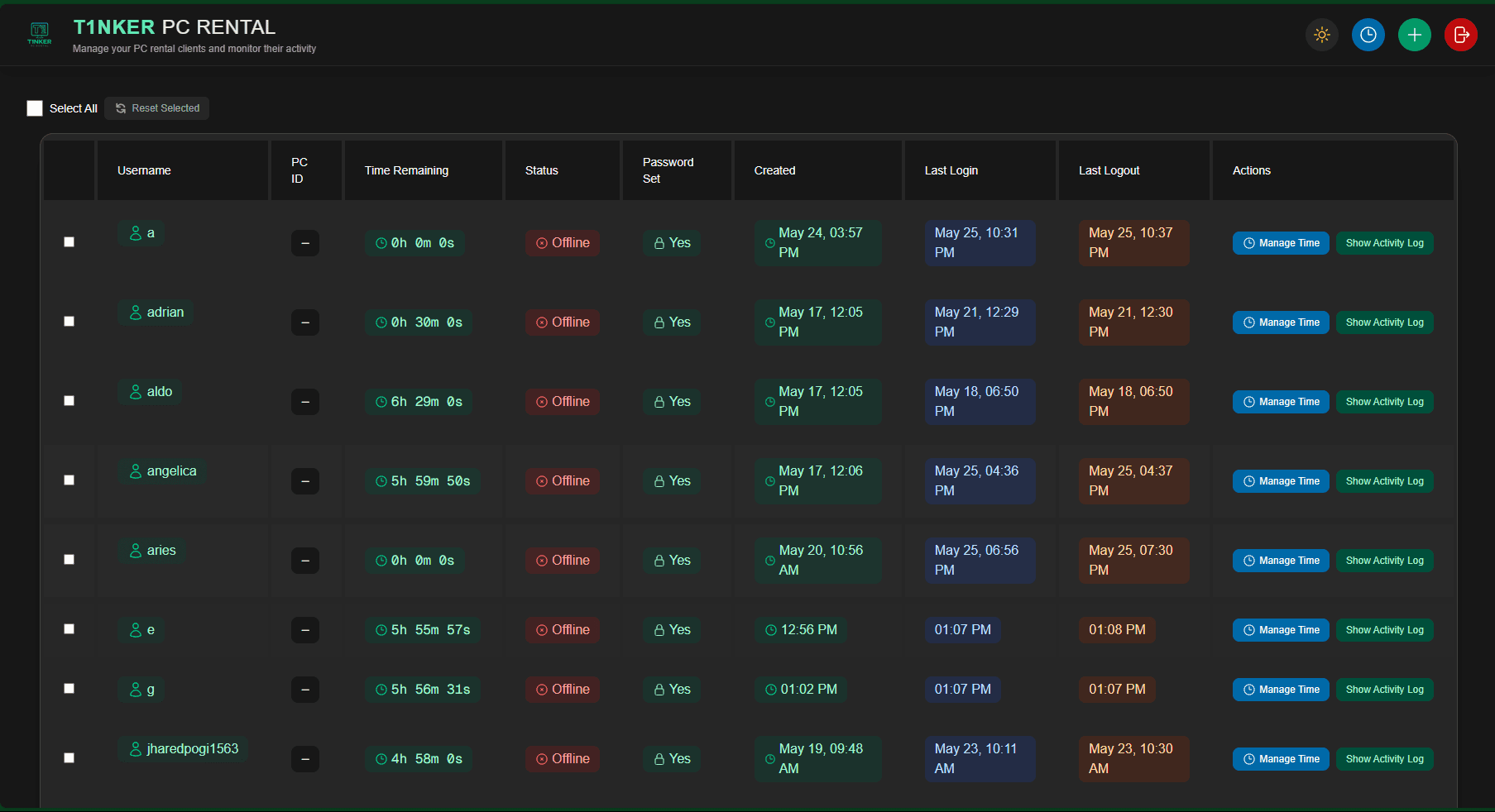Show Activity Log for user e

[x=1385, y=630]
